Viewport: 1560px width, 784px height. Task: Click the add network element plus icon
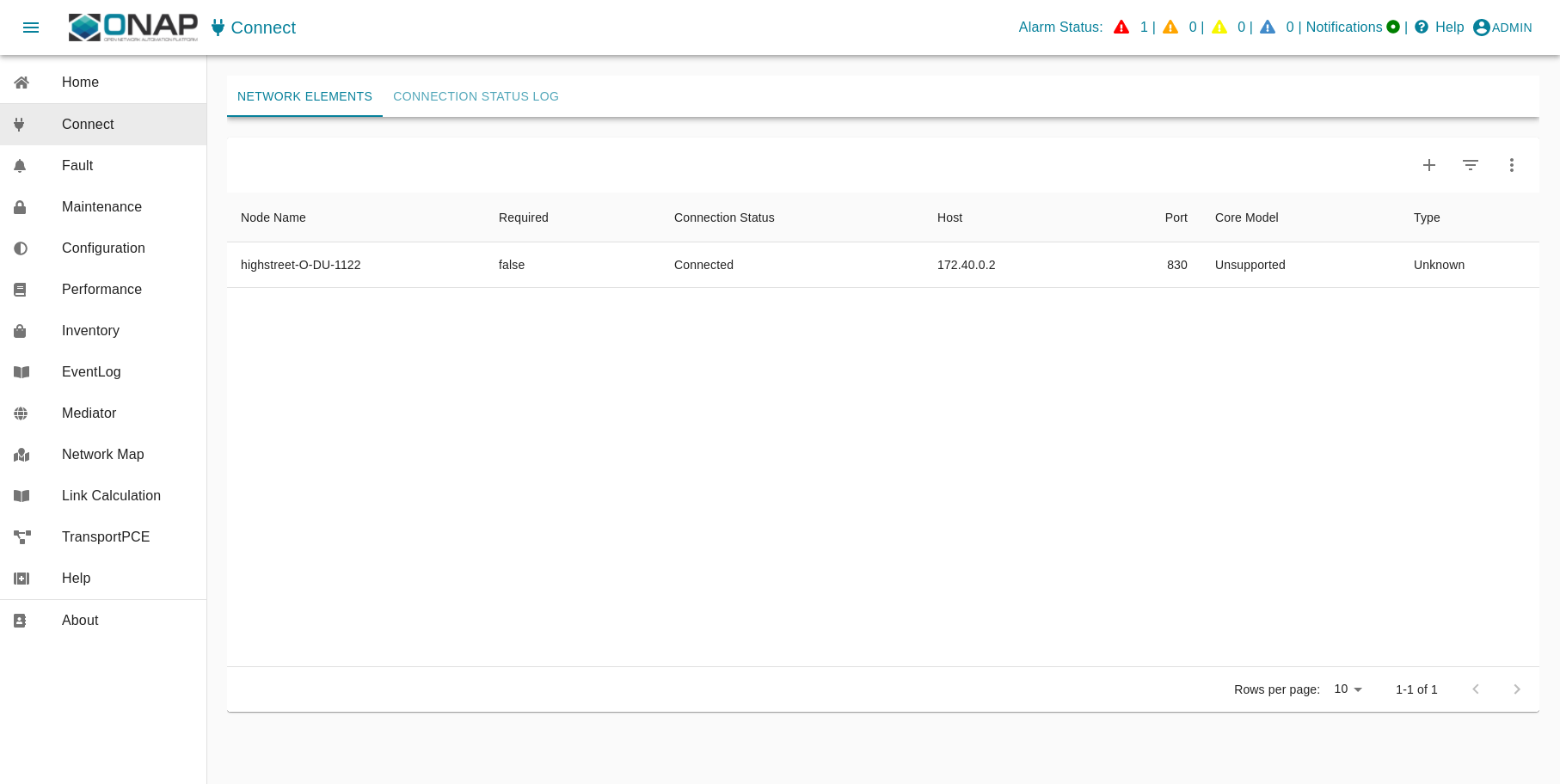point(1429,165)
